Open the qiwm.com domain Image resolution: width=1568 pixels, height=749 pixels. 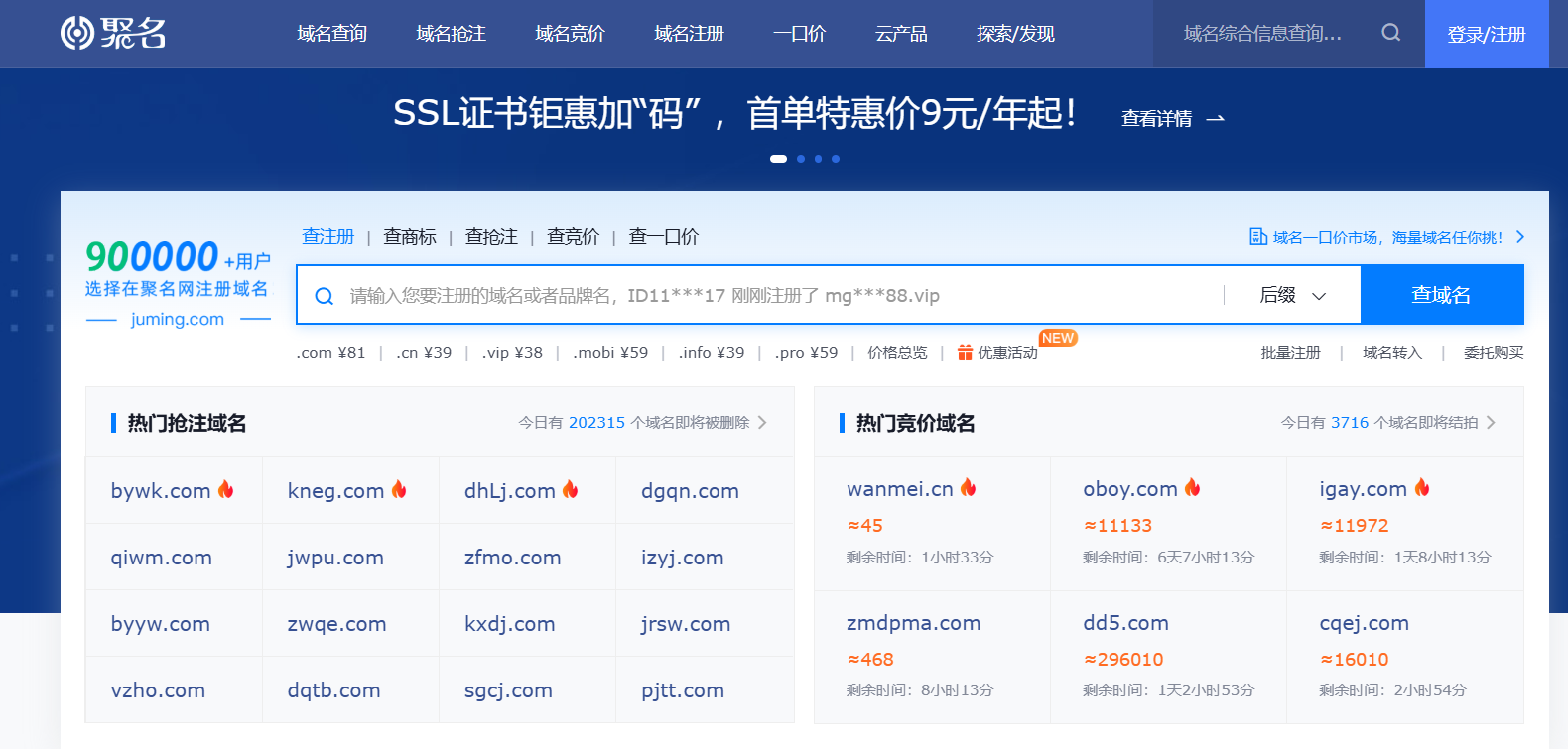click(x=162, y=558)
